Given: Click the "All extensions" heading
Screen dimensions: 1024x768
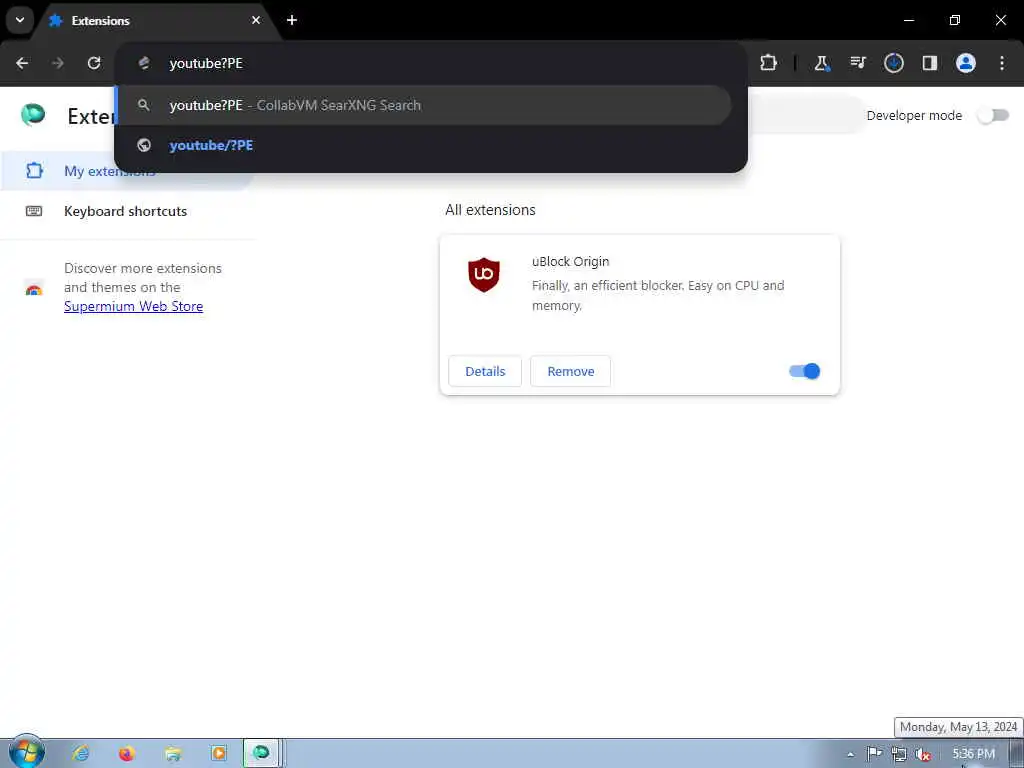Looking at the screenshot, I should coord(490,210).
